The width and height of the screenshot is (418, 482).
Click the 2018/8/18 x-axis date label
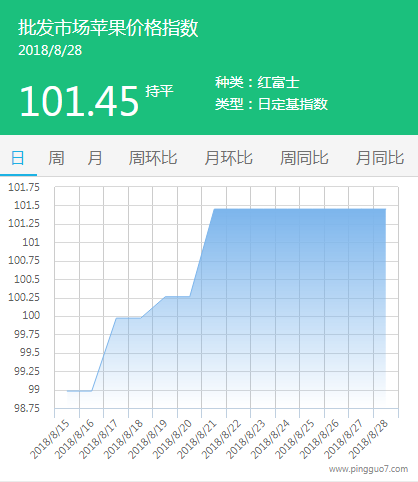pos(124,439)
